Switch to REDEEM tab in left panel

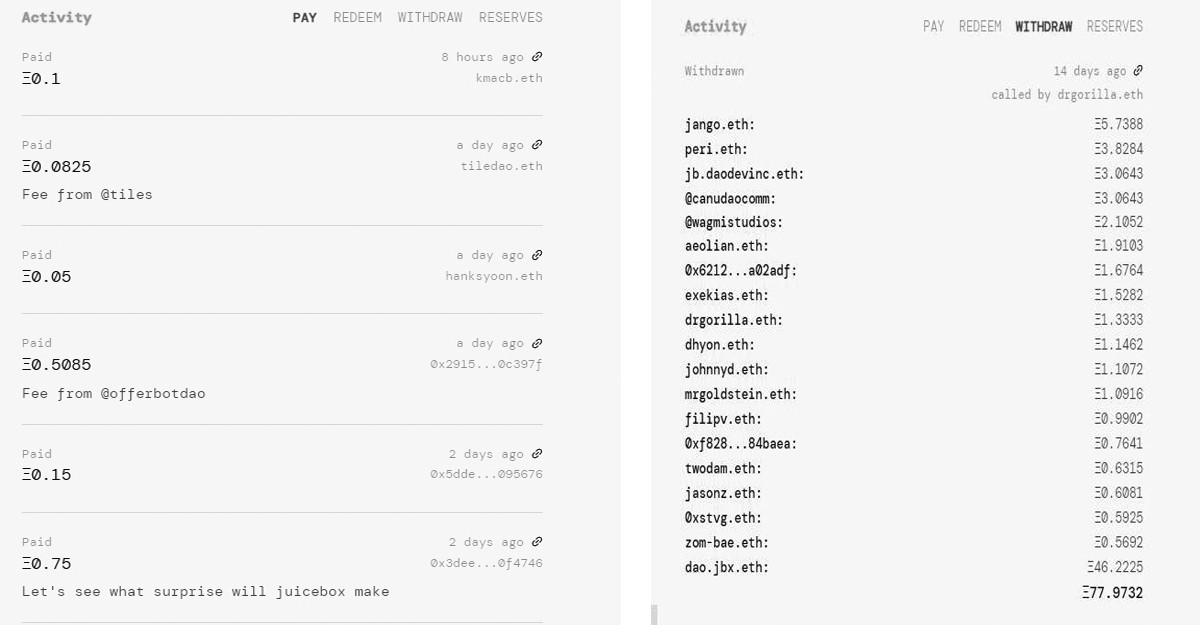[x=357, y=17]
